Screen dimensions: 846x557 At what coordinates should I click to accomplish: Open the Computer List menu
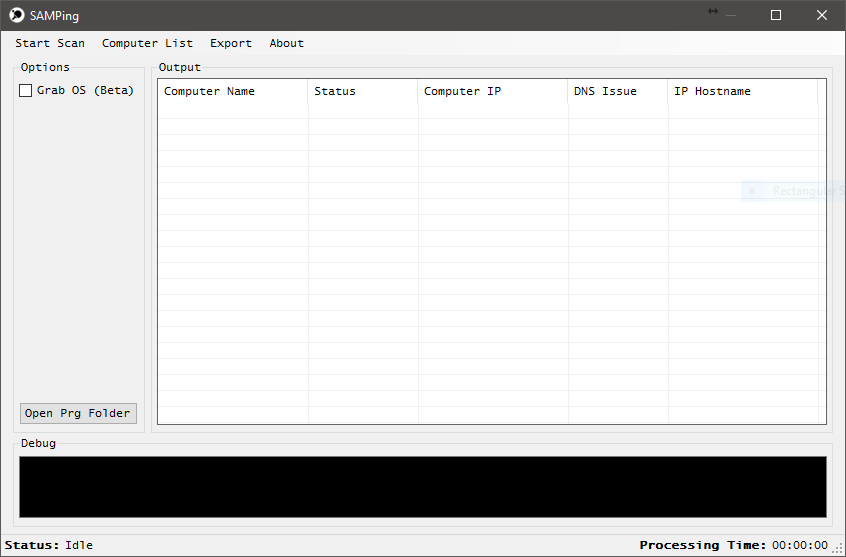(147, 43)
